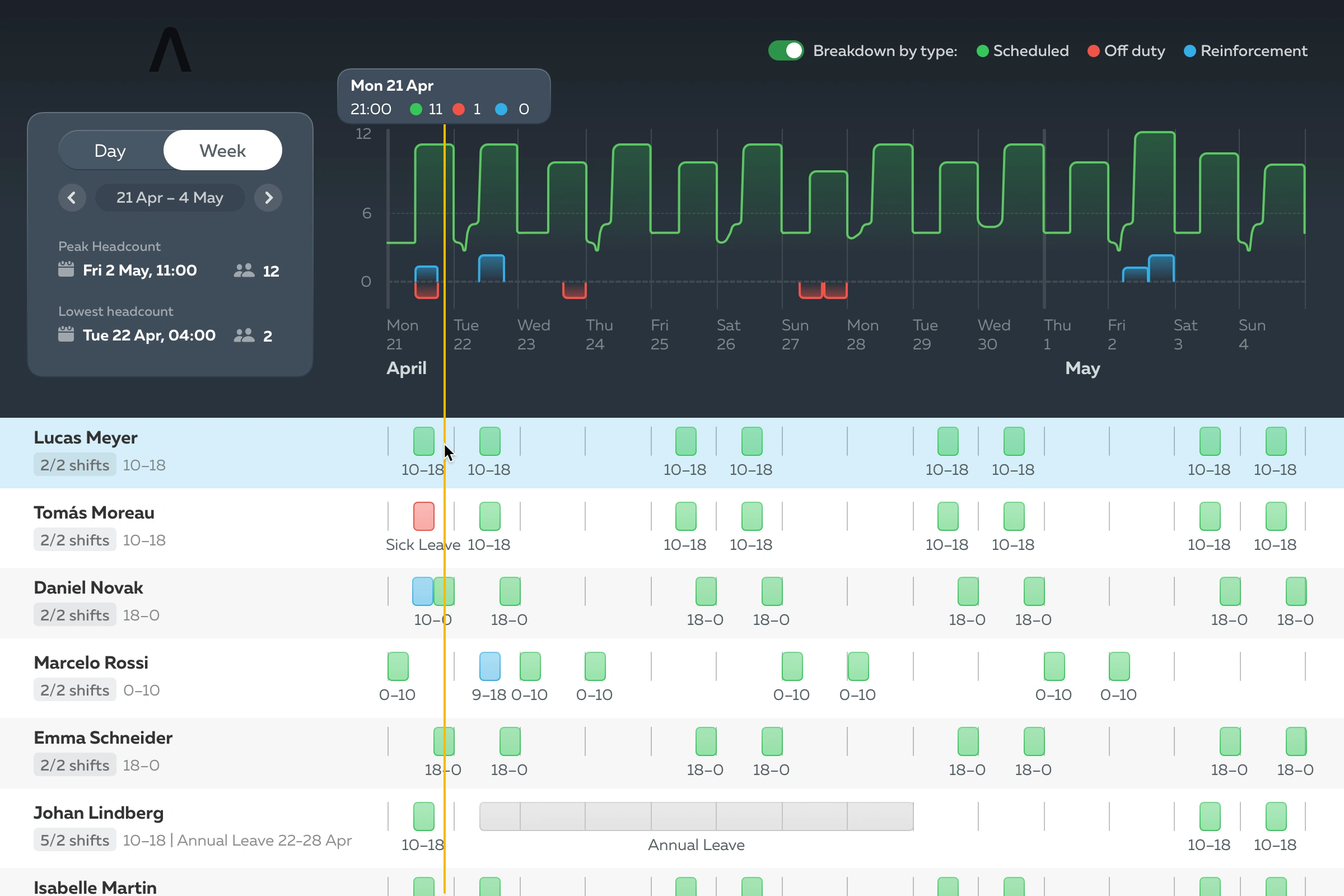Screen dimensions: 1344x896
Task: Switch to the Day view tab
Action: [x=110, y=150]
